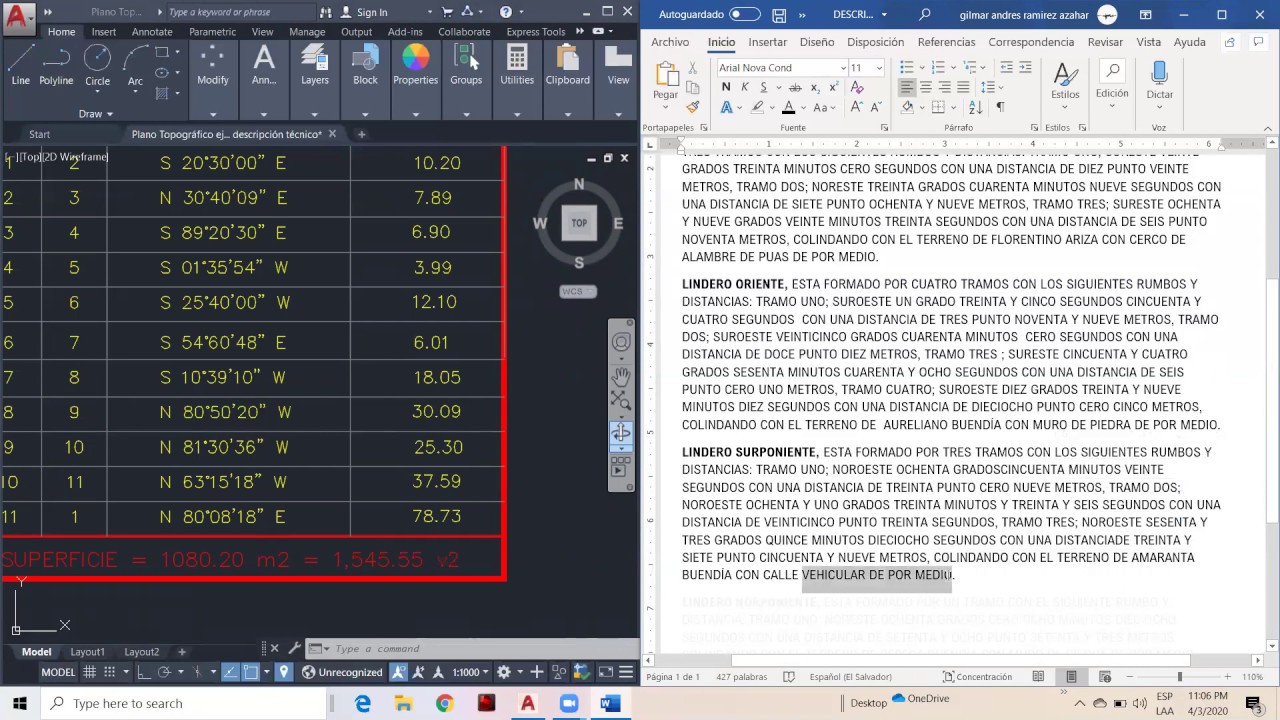Center align the paragraph
Image resolution: width=1280 pixels, height=720 pixels.
click(926, 88)
